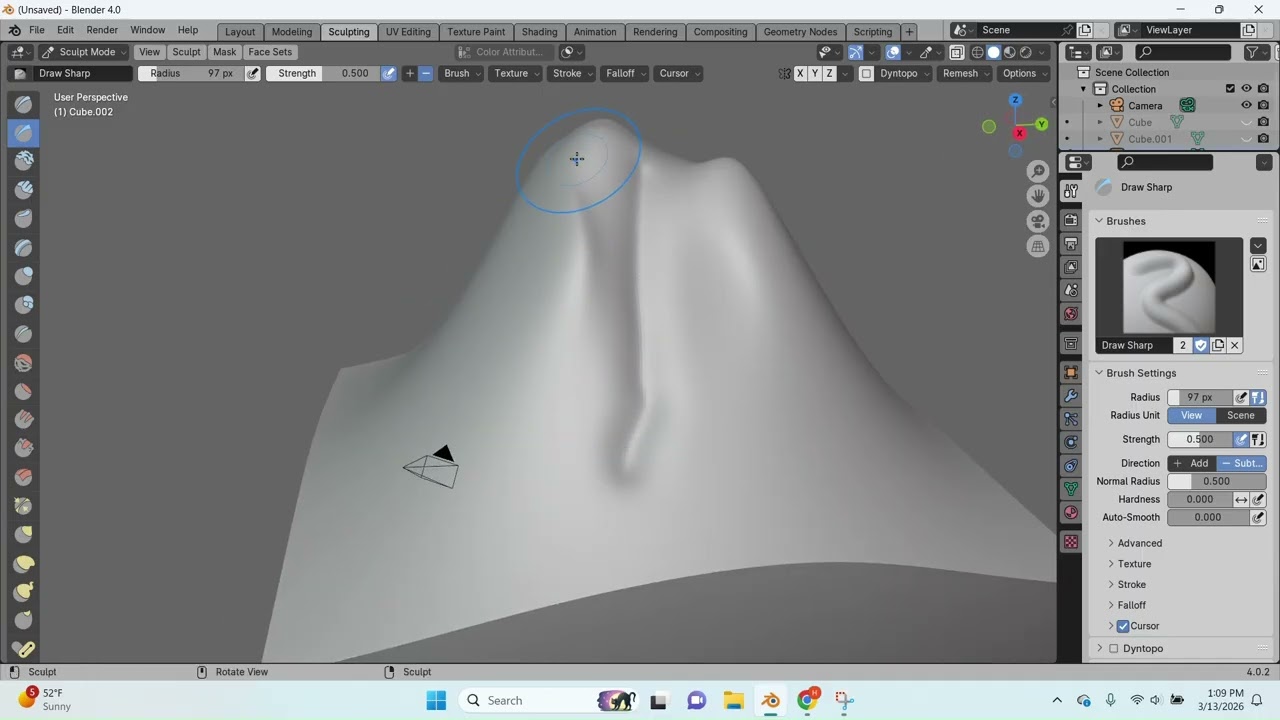Open the World properties tab
This screenshot has height=720, width=1280.
1071,314
